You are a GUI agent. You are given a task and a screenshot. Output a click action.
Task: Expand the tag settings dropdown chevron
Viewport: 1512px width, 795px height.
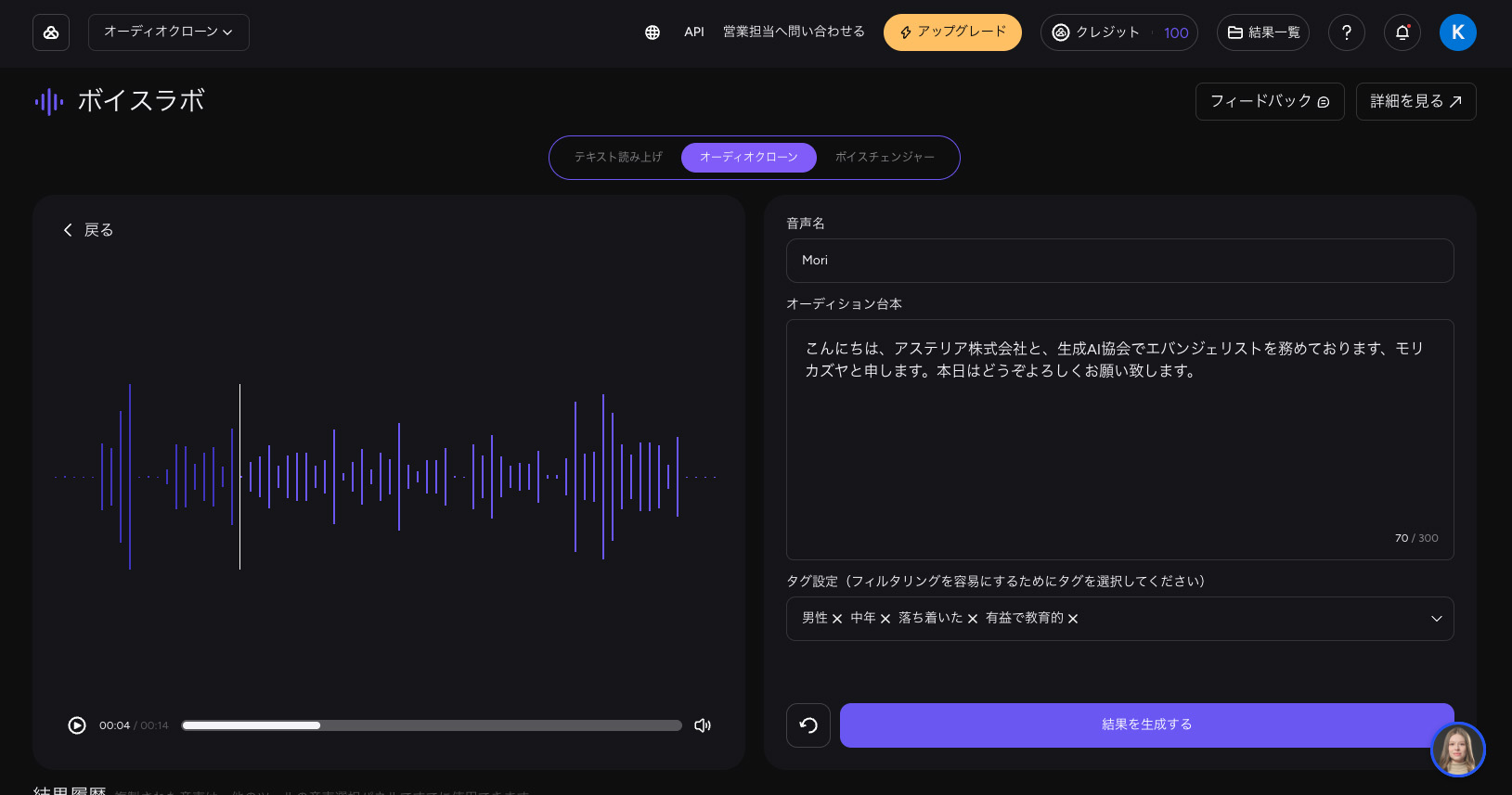tap(1437, 619)
